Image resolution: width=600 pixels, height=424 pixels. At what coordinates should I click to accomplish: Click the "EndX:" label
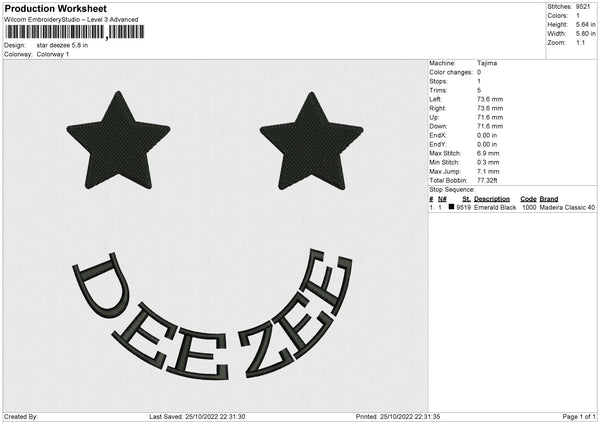click(438, 135)
